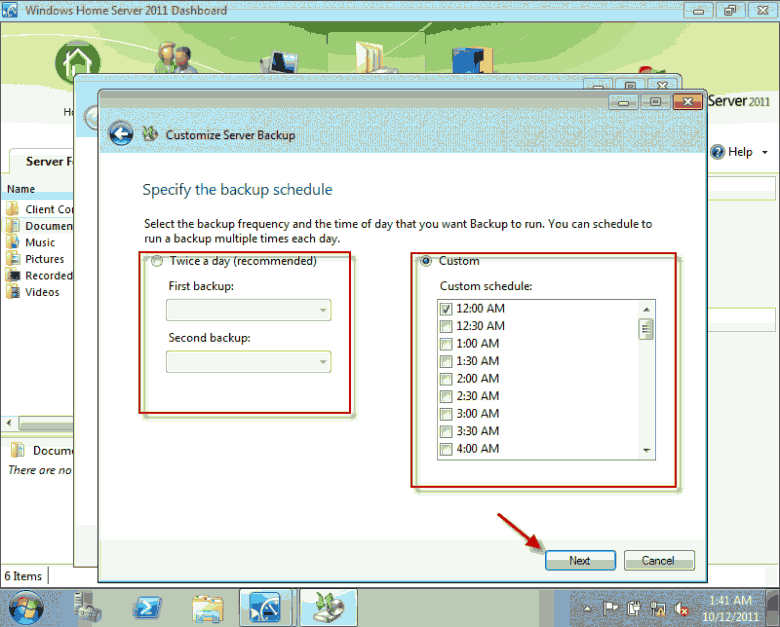
Task: Open the Add-ins icon in Dashboard
Action: [472, 60]
